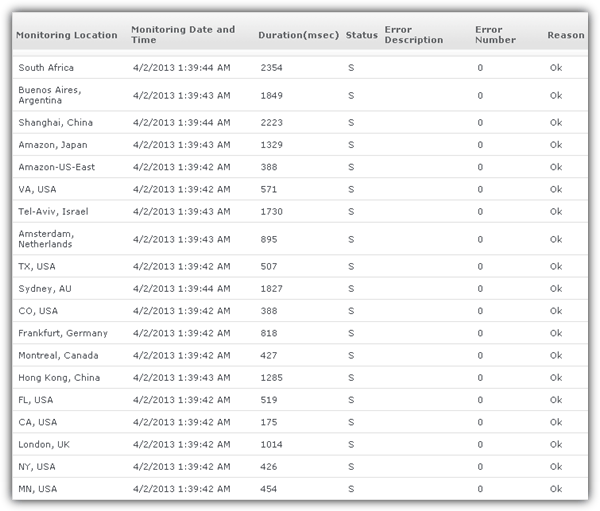Viewport: 600px width, 511px height.
Task: Click the Tel-Aviv, Israel location cell
Action: pos(53,211)
